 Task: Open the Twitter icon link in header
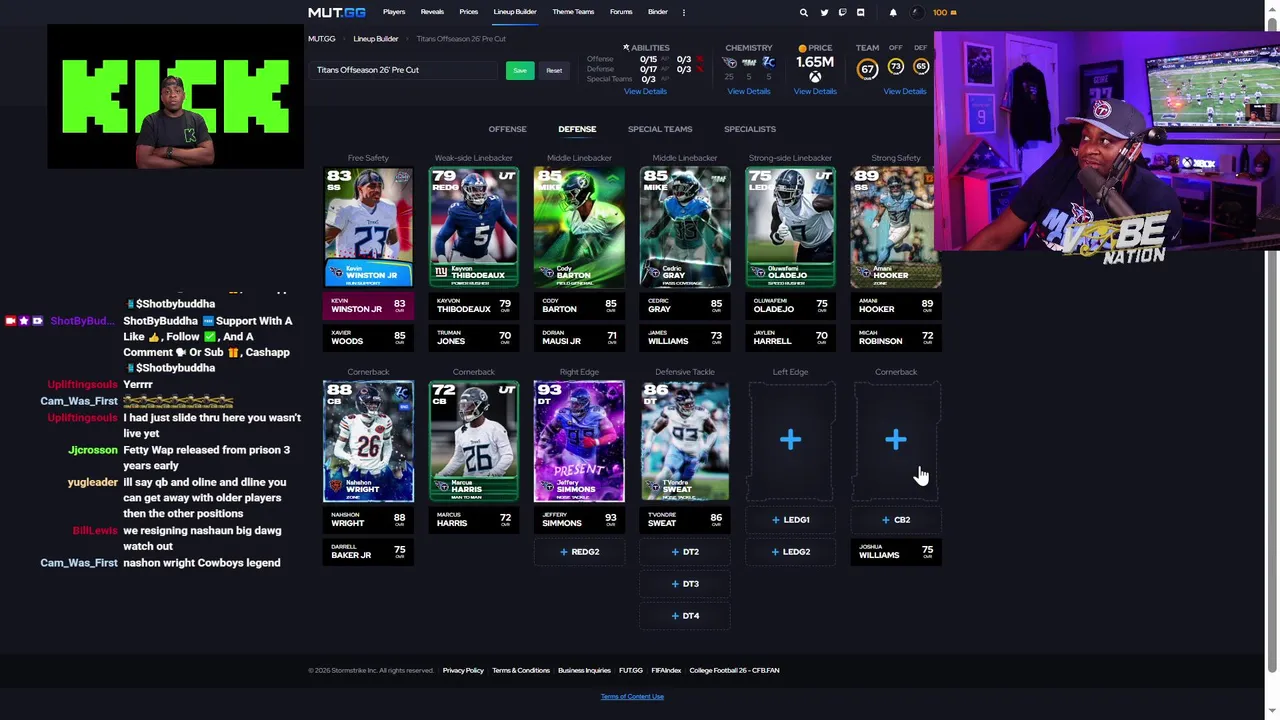824,12
